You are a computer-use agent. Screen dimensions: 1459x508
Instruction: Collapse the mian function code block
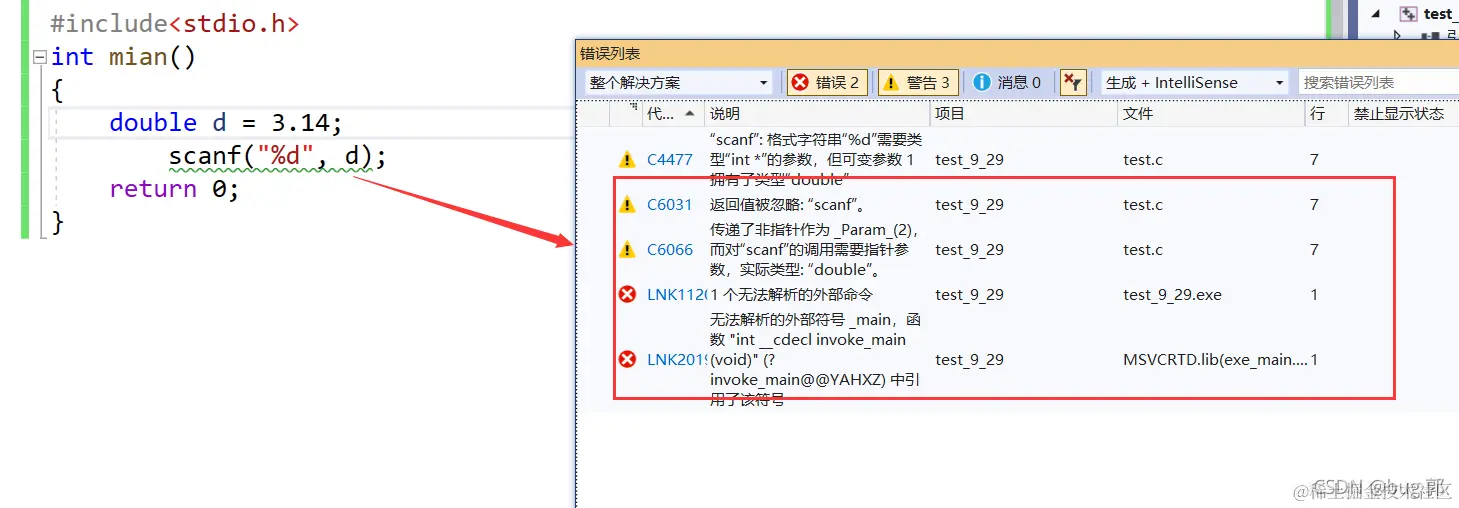(39, 58)
